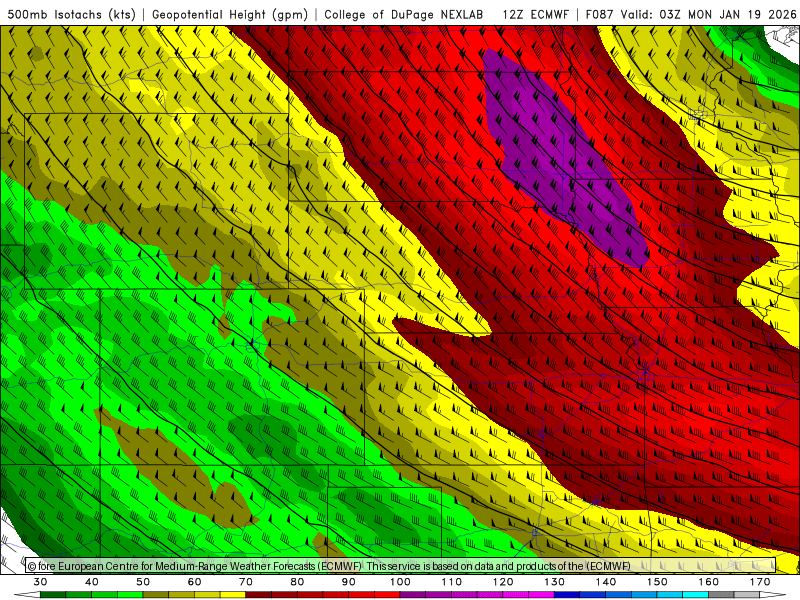Click the '110' label on the color legend
Screen dimensions: 800x600
click(452, 582)
